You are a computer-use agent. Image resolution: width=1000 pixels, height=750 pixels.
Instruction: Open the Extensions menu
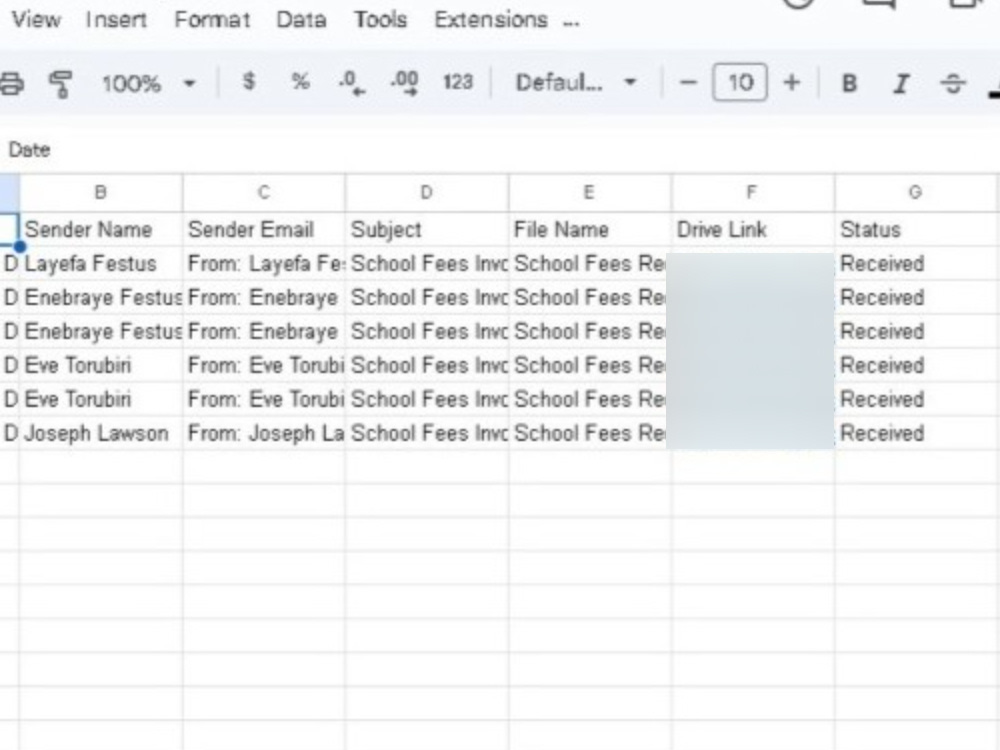(x=491, y=20)
